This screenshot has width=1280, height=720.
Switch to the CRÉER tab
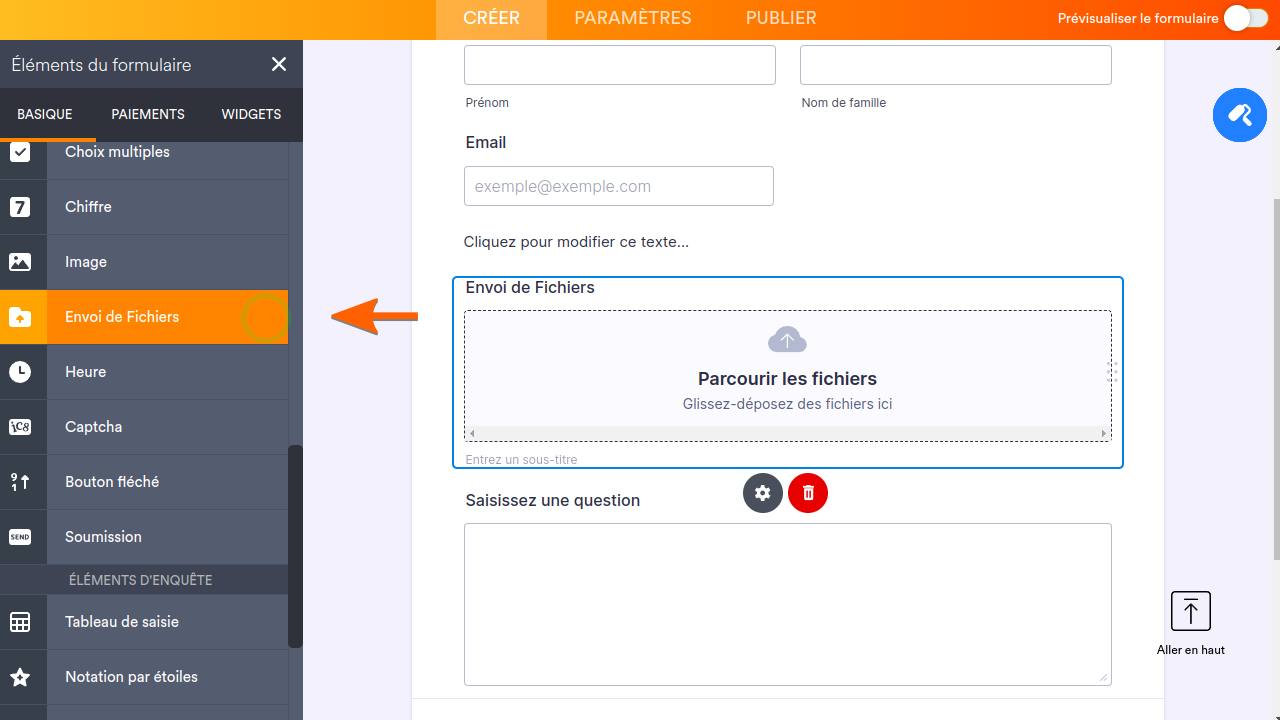(x=491, y=18)
